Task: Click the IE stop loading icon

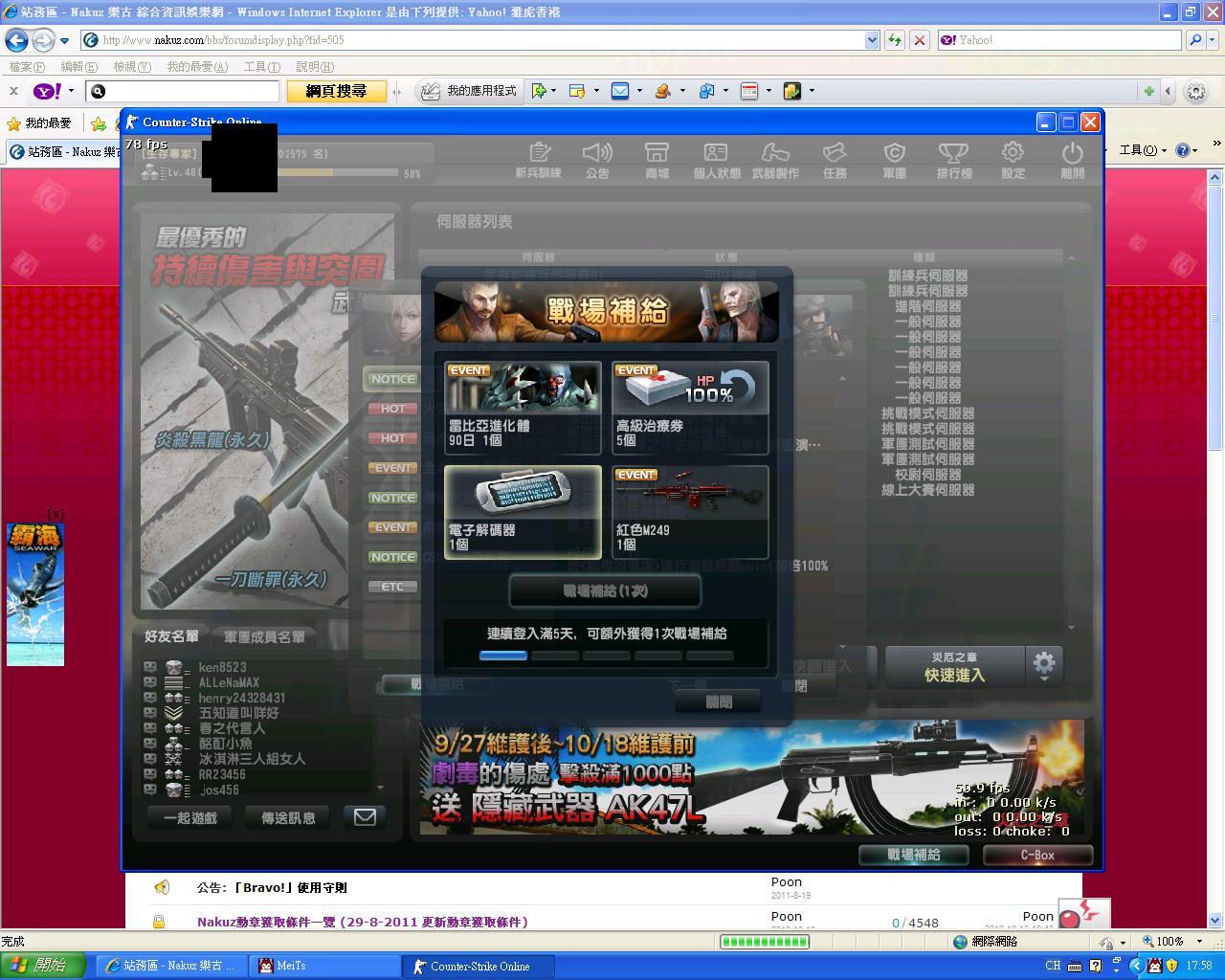Action: coord(919,40)
